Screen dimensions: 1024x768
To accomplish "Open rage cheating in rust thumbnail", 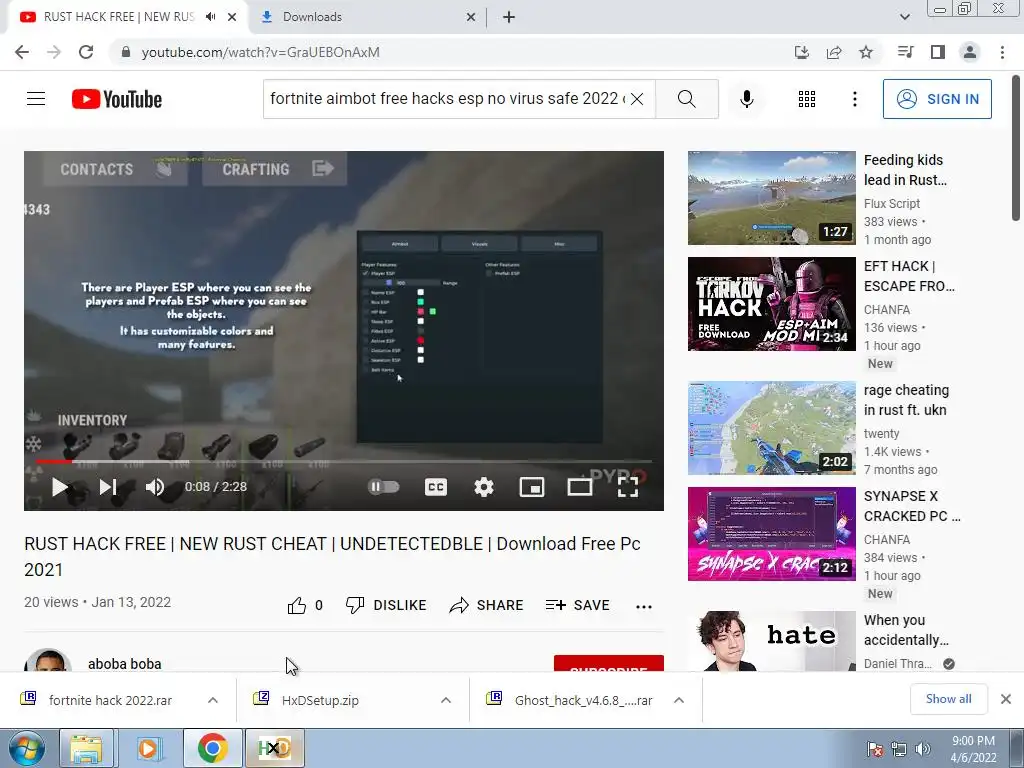I will [x=771, y=428].
